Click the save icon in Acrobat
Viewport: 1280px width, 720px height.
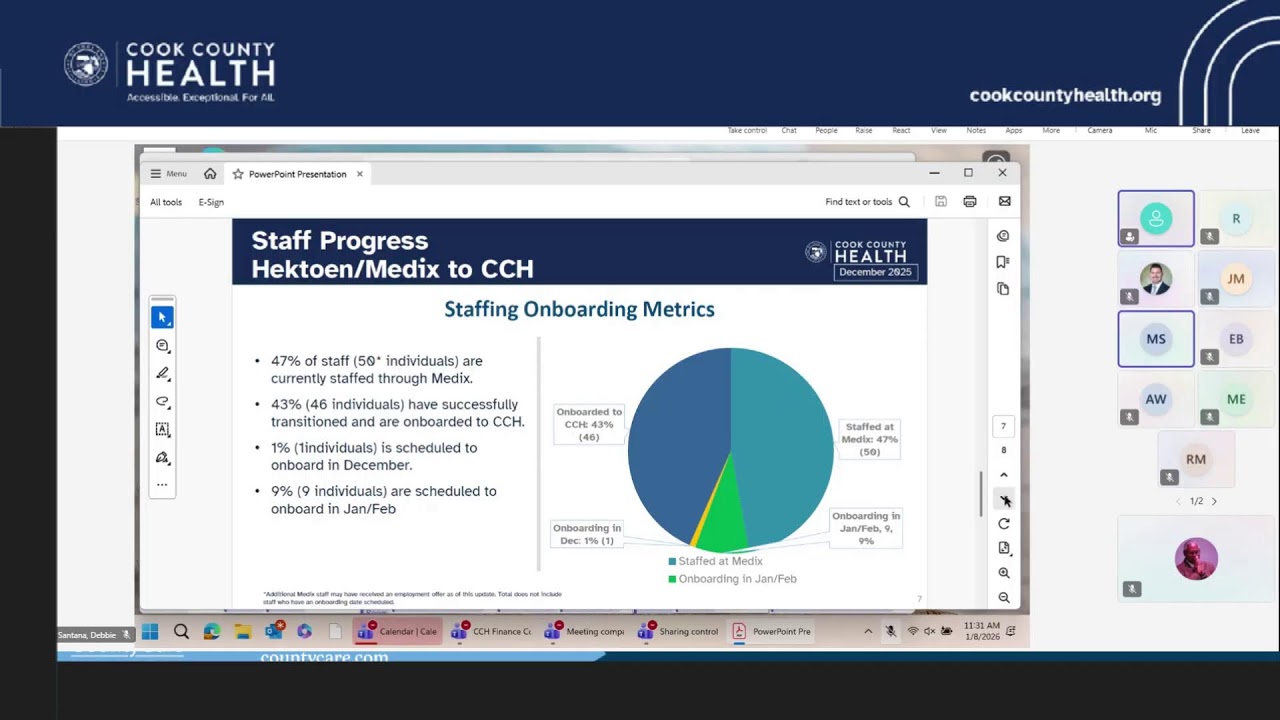point(941,201)
